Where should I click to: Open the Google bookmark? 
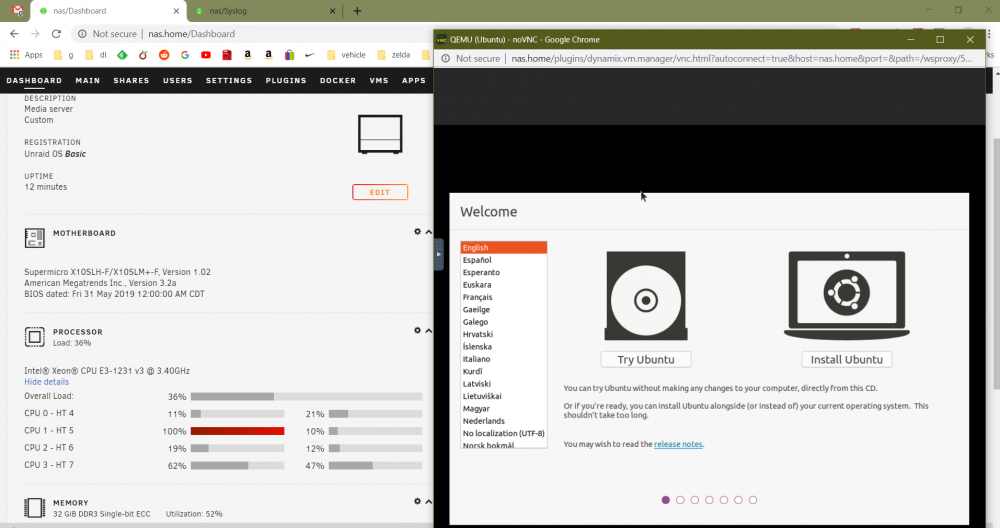pos(185,55)
